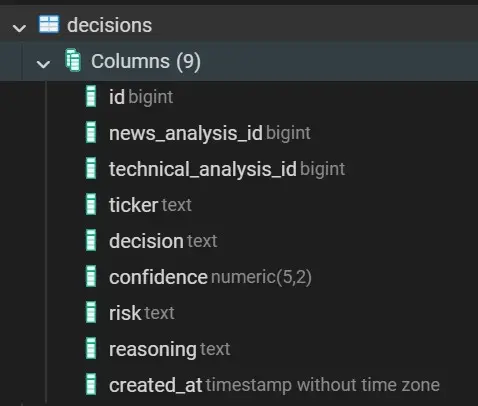Select the decisions table label
The image size is (478, 406).
tap(109, 25)
